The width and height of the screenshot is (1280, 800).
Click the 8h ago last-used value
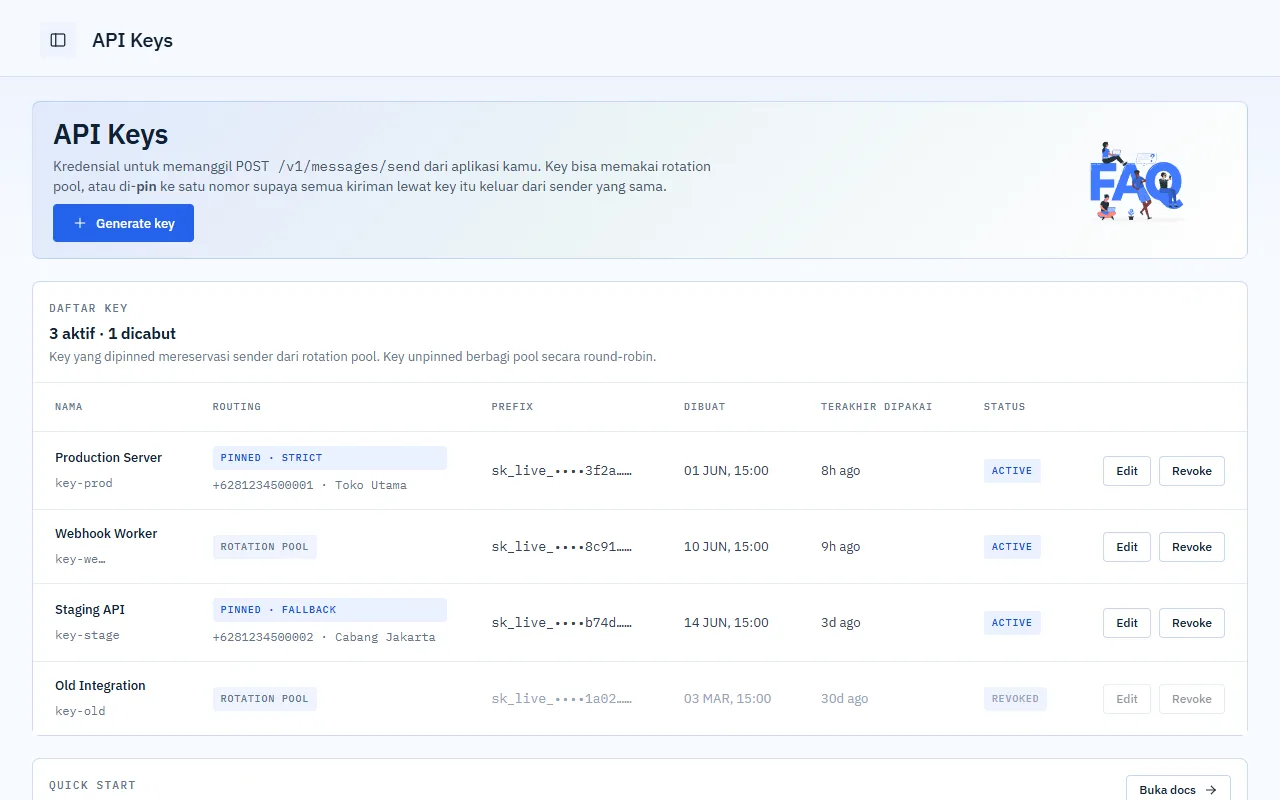[840, 471]
